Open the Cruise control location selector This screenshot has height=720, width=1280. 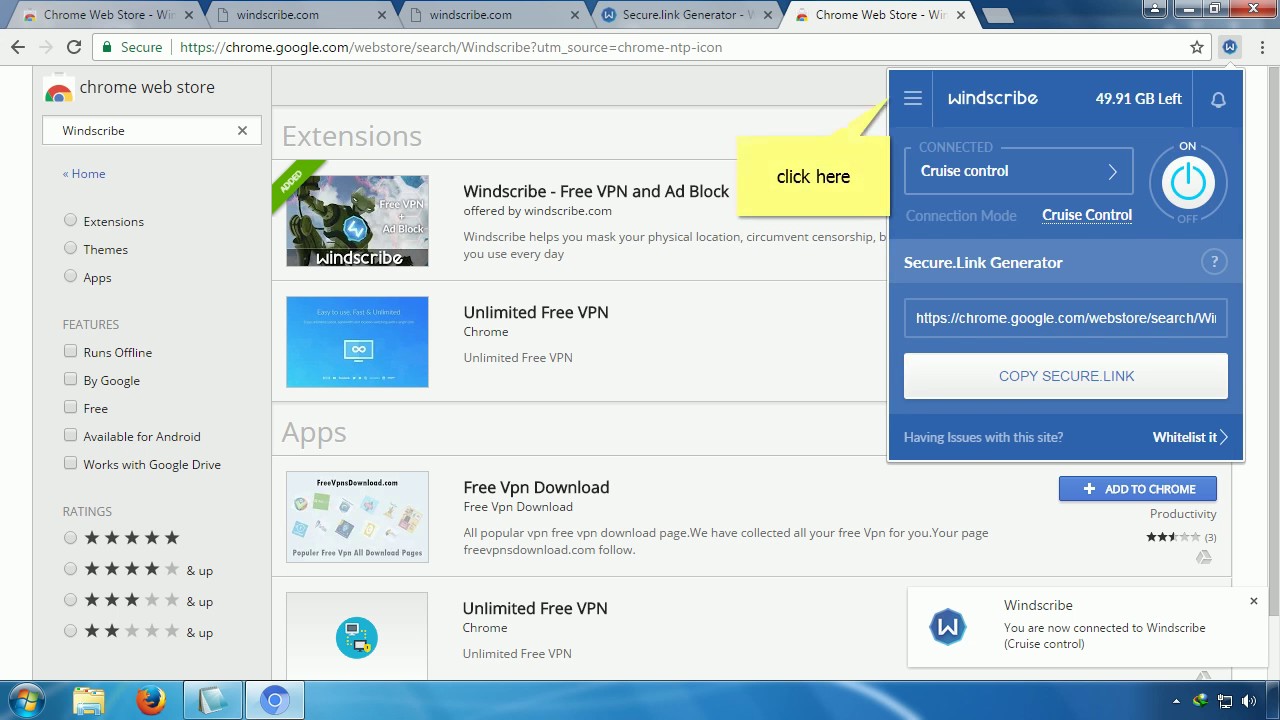coord(1018,171)
